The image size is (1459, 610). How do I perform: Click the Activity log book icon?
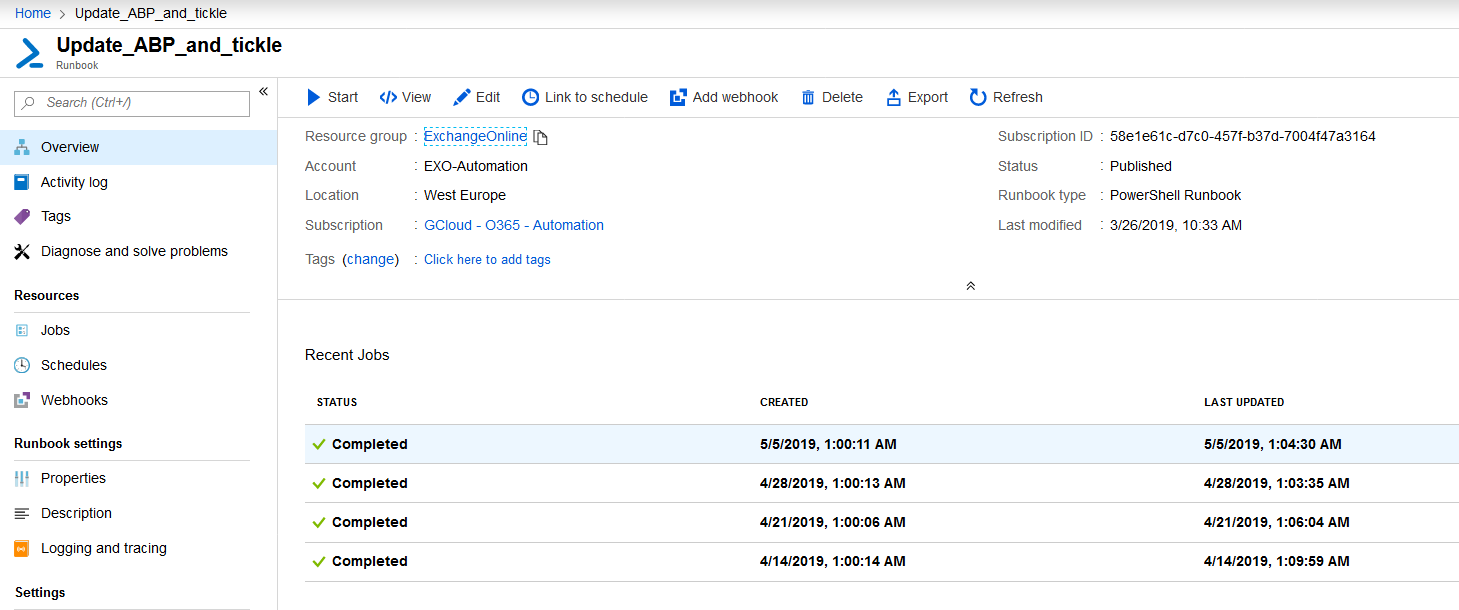[x=22, y=182]
